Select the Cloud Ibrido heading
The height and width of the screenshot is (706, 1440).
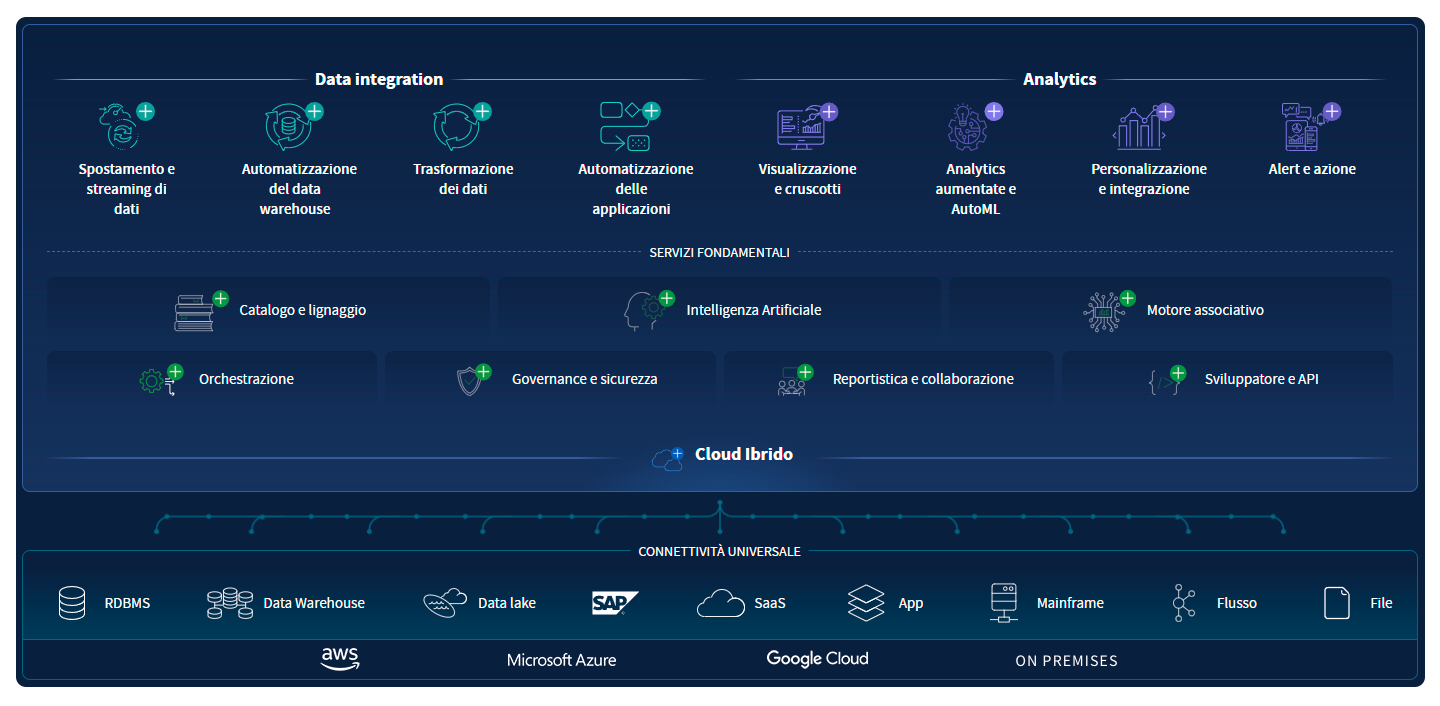[744, 454]
